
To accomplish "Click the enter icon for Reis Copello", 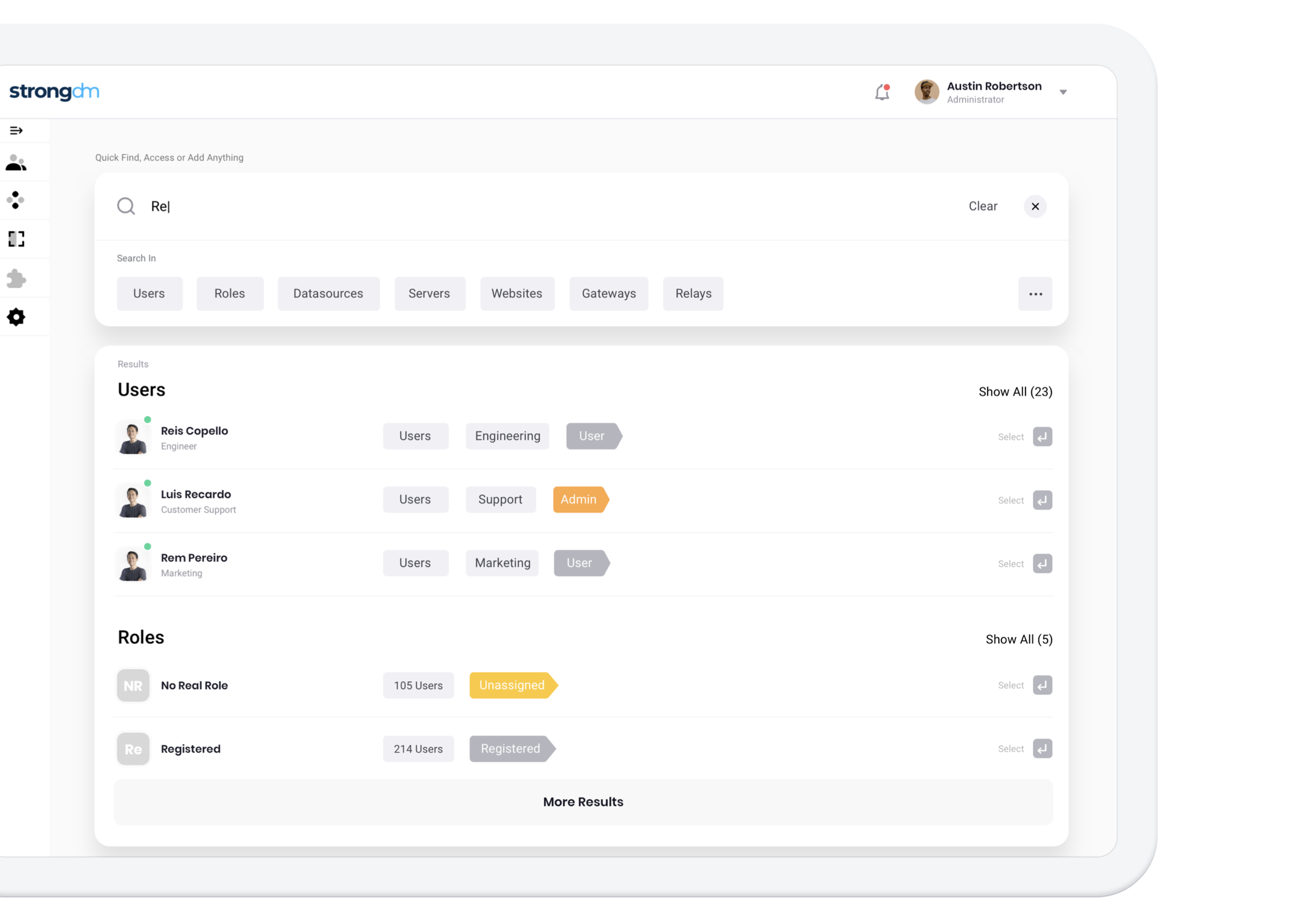I will tap(1042, 437).
